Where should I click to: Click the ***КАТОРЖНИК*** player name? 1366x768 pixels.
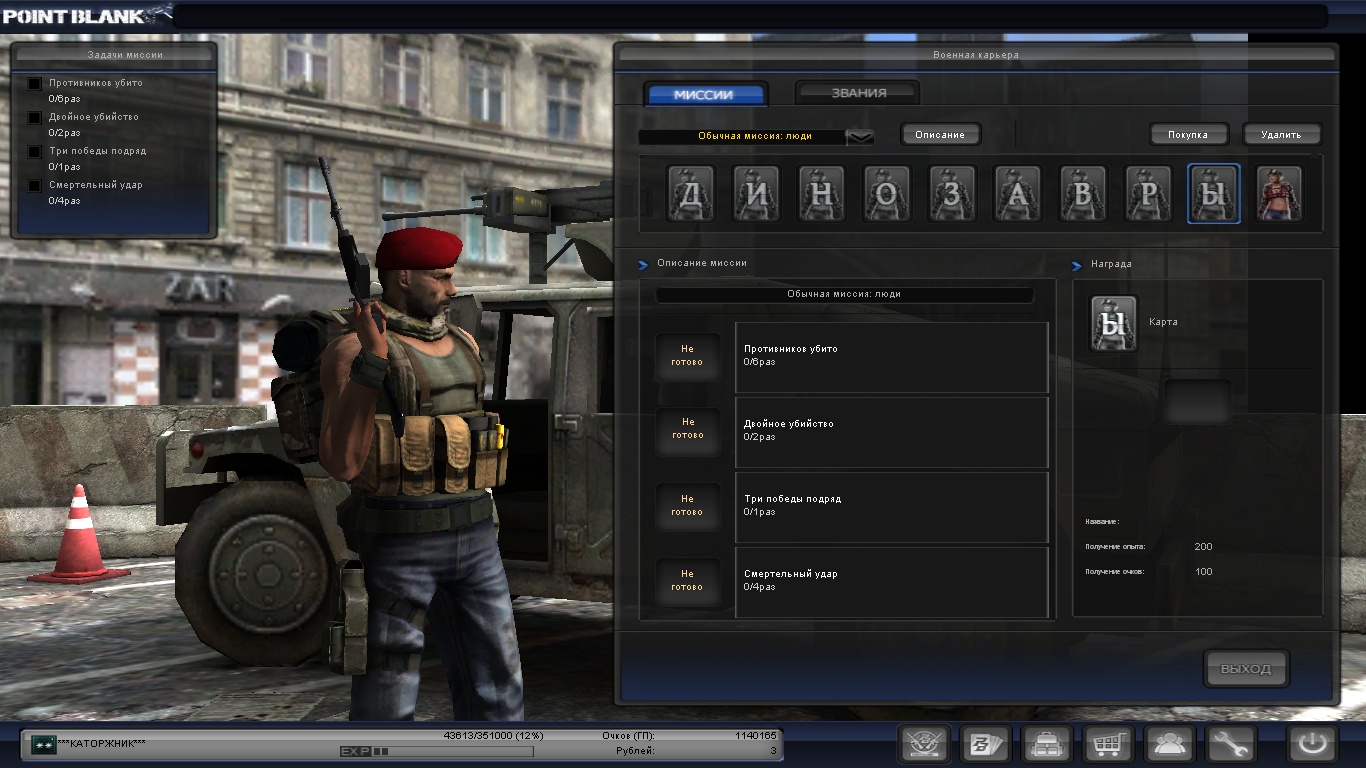102,744
